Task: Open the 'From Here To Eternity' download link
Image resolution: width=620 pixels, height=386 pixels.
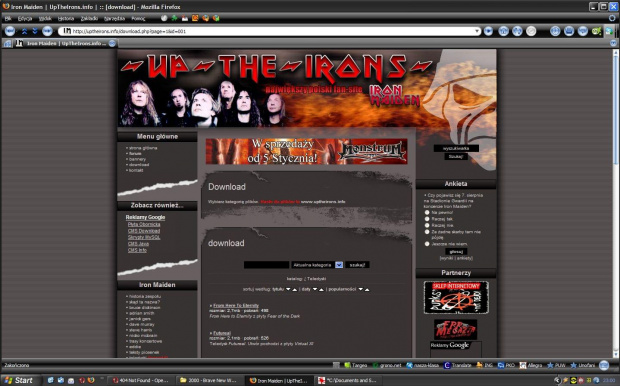Action: click(x=236, y=305)
